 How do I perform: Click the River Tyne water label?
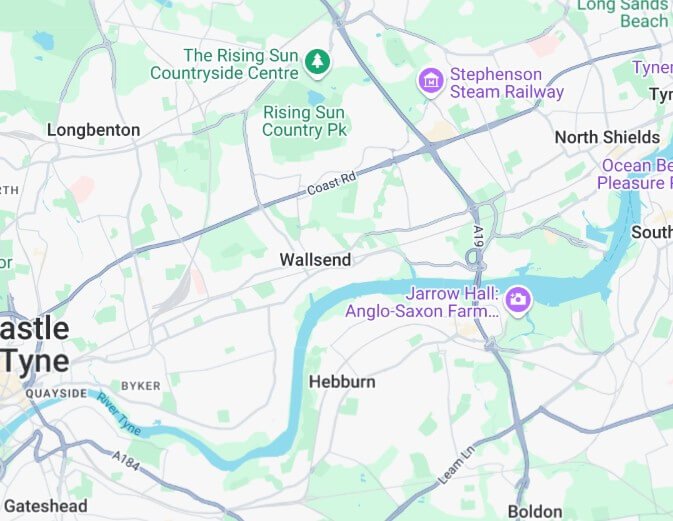(x=118, y=414)
